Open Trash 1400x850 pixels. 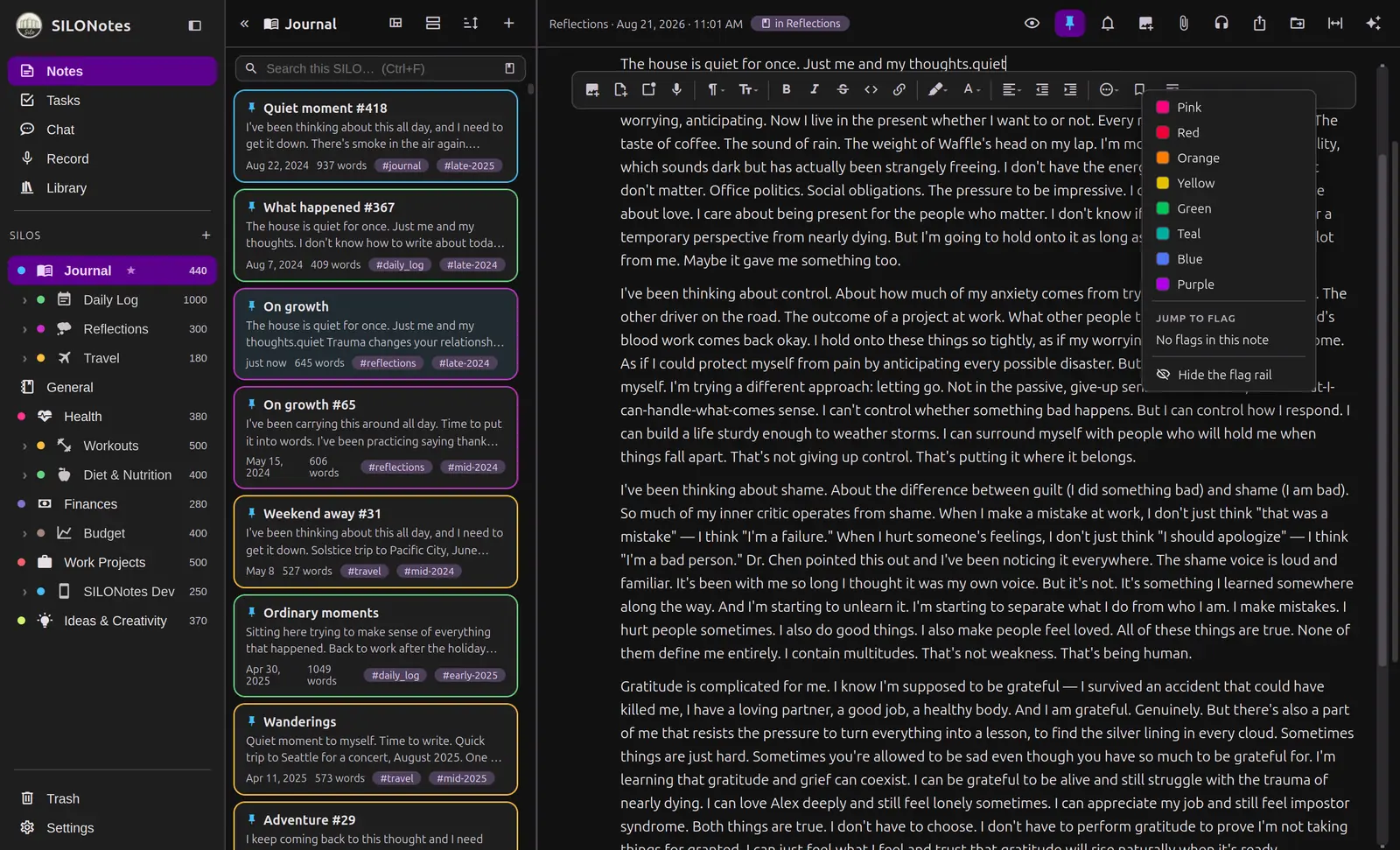(x=112, y=798)
